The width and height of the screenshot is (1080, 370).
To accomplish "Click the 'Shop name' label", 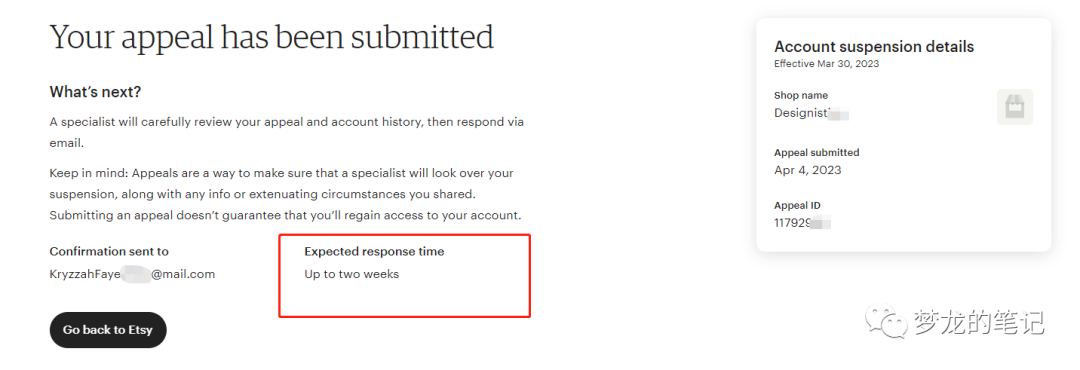I will (801, 96).
